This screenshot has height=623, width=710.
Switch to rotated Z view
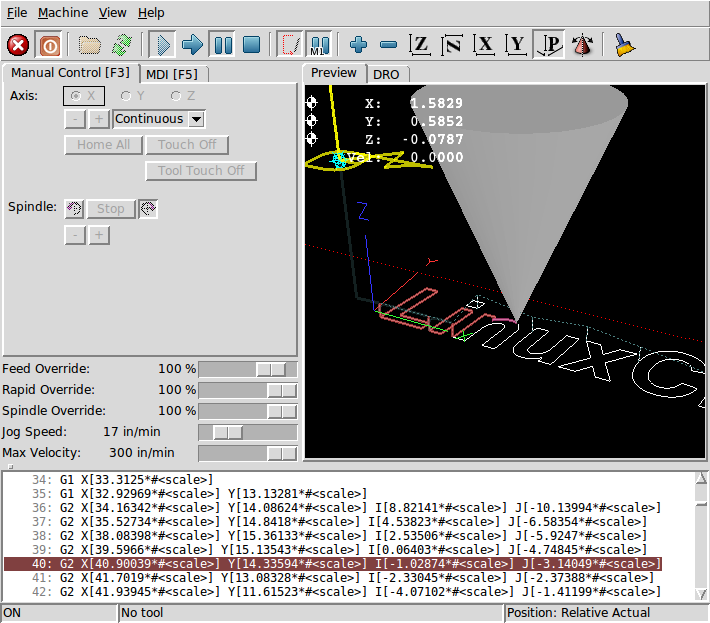click(452, 45)
